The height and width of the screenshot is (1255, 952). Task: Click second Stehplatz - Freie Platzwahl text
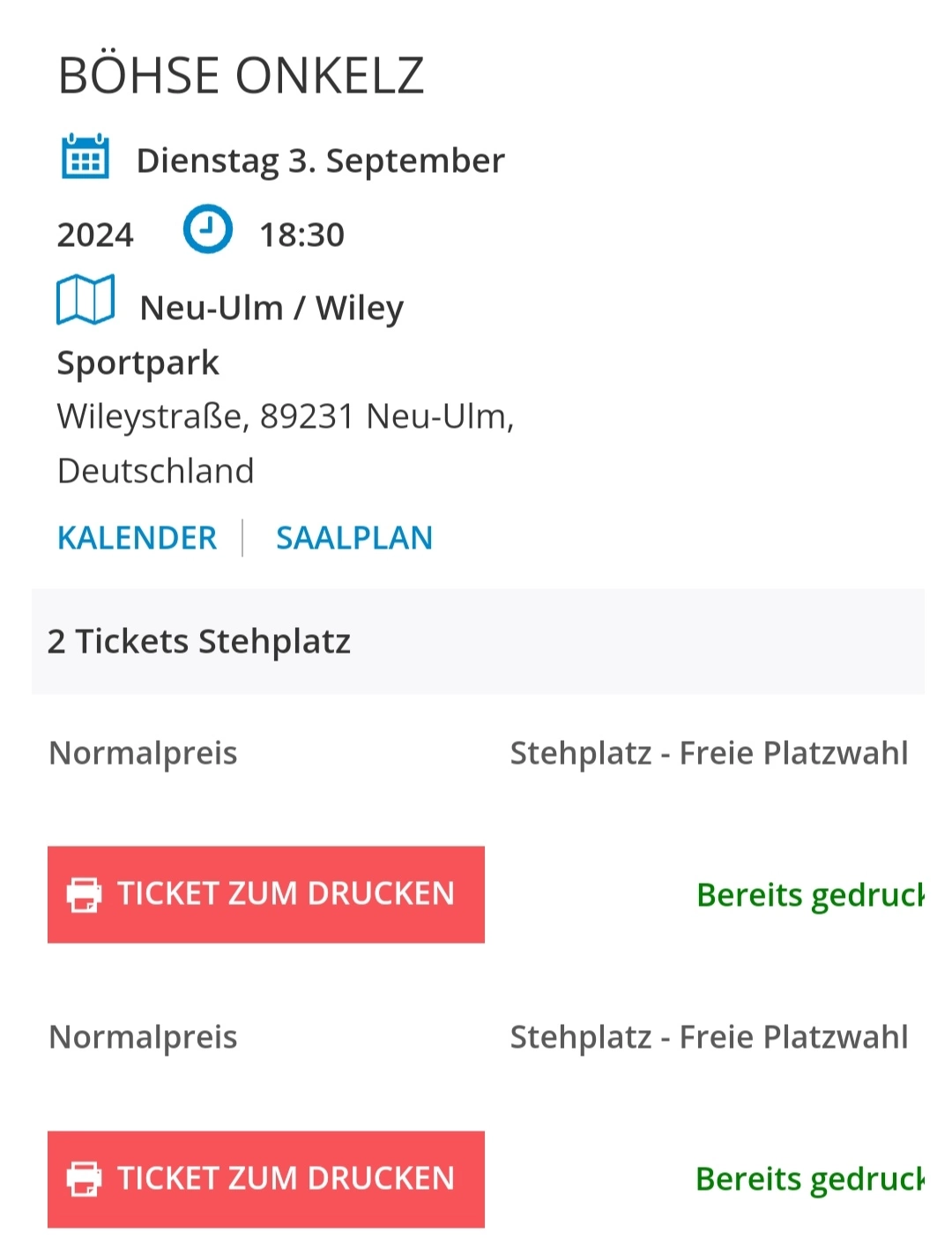(x=709, y=1038)
